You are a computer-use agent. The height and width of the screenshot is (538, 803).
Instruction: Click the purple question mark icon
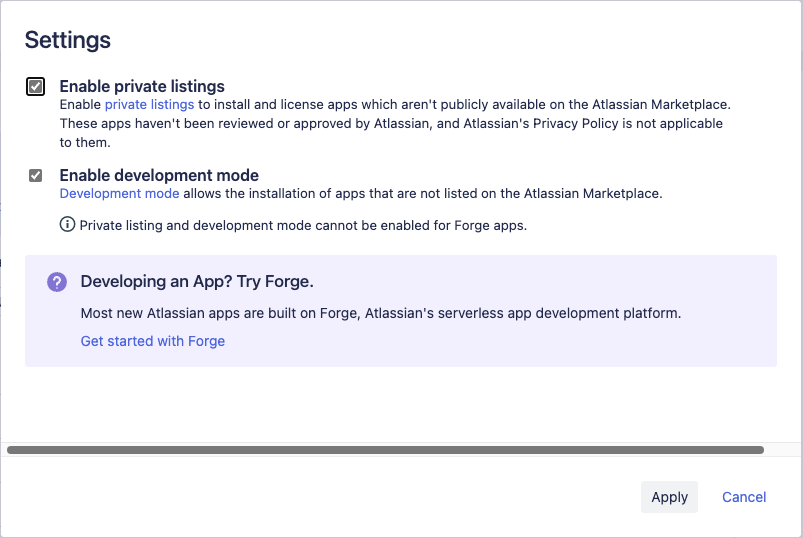click(x=57, y=282)
